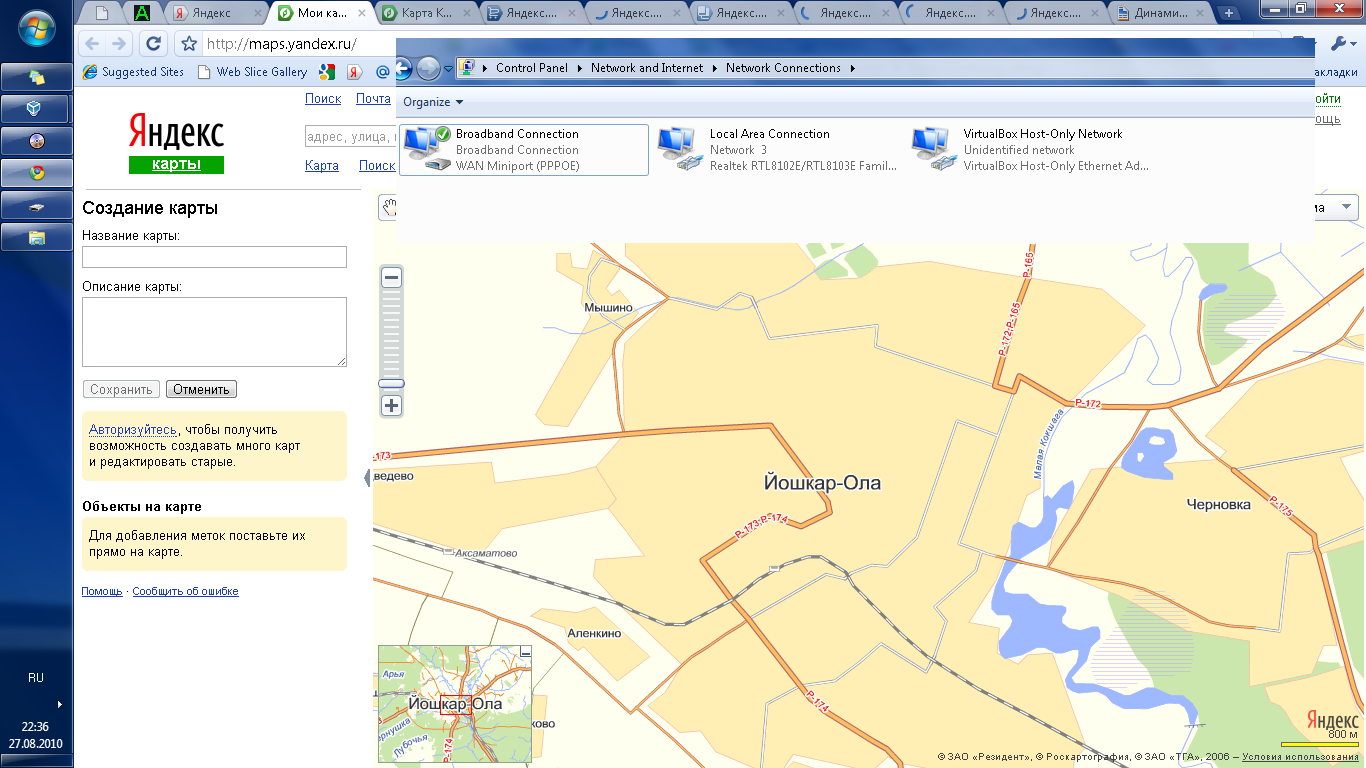Show hidden tray icons arrow
The height and width of the screenshot is (768, 1366).
pos(59,703)
